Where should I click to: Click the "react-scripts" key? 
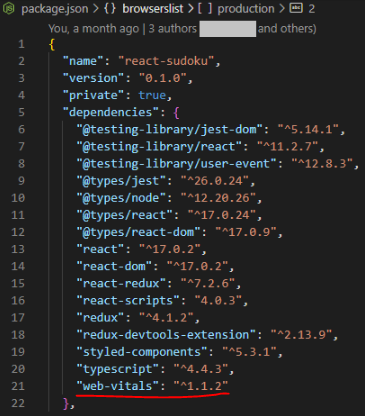click(x=128, y=301)
